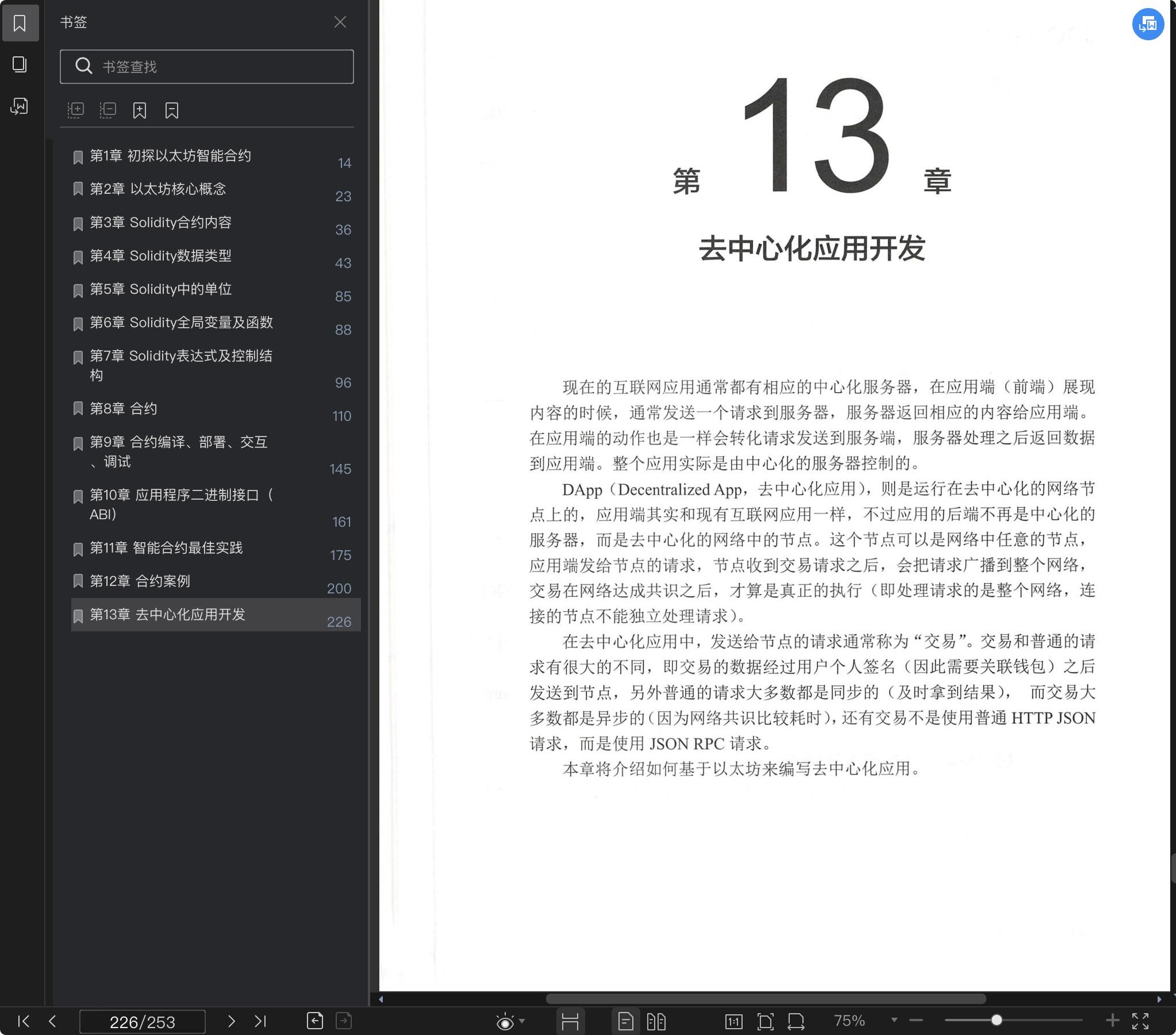Go back to previous view

(315, 1021)
